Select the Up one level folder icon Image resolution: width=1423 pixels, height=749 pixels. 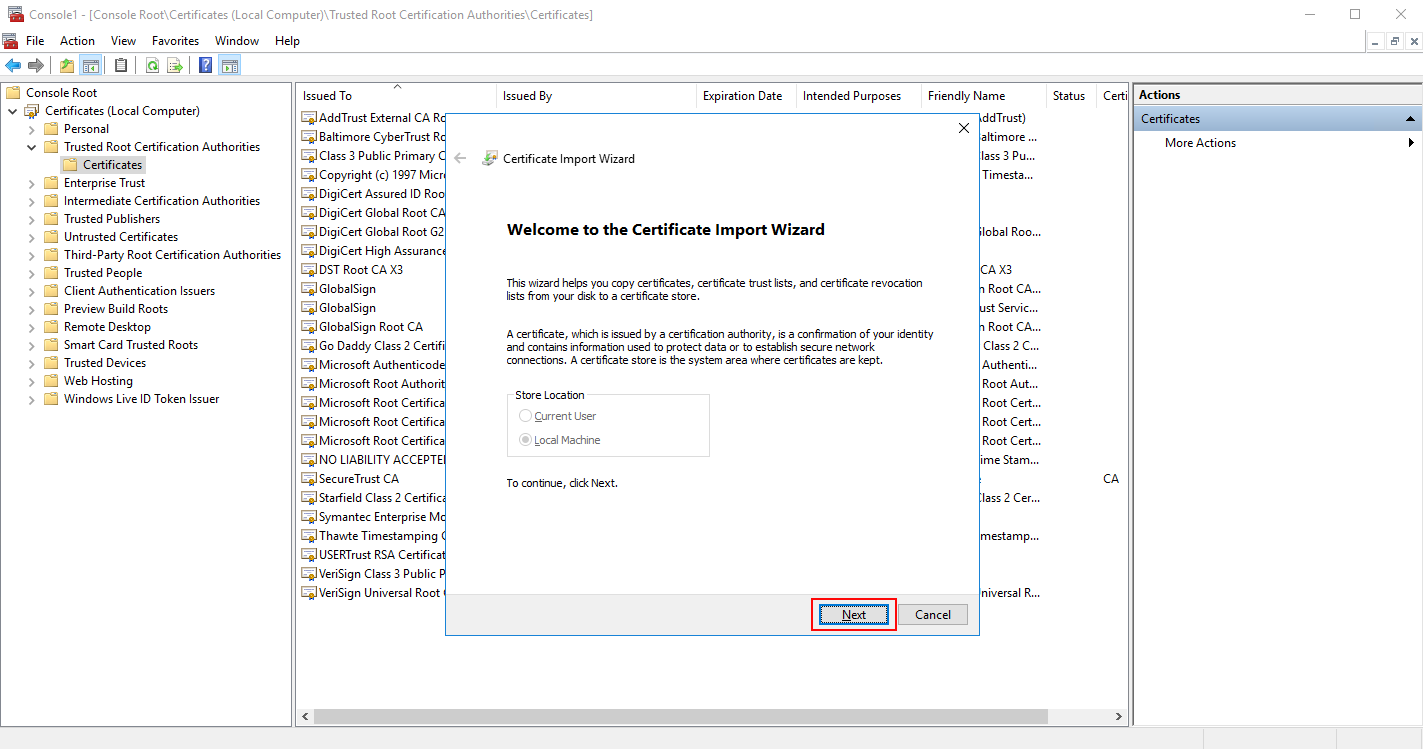[66, 64]
